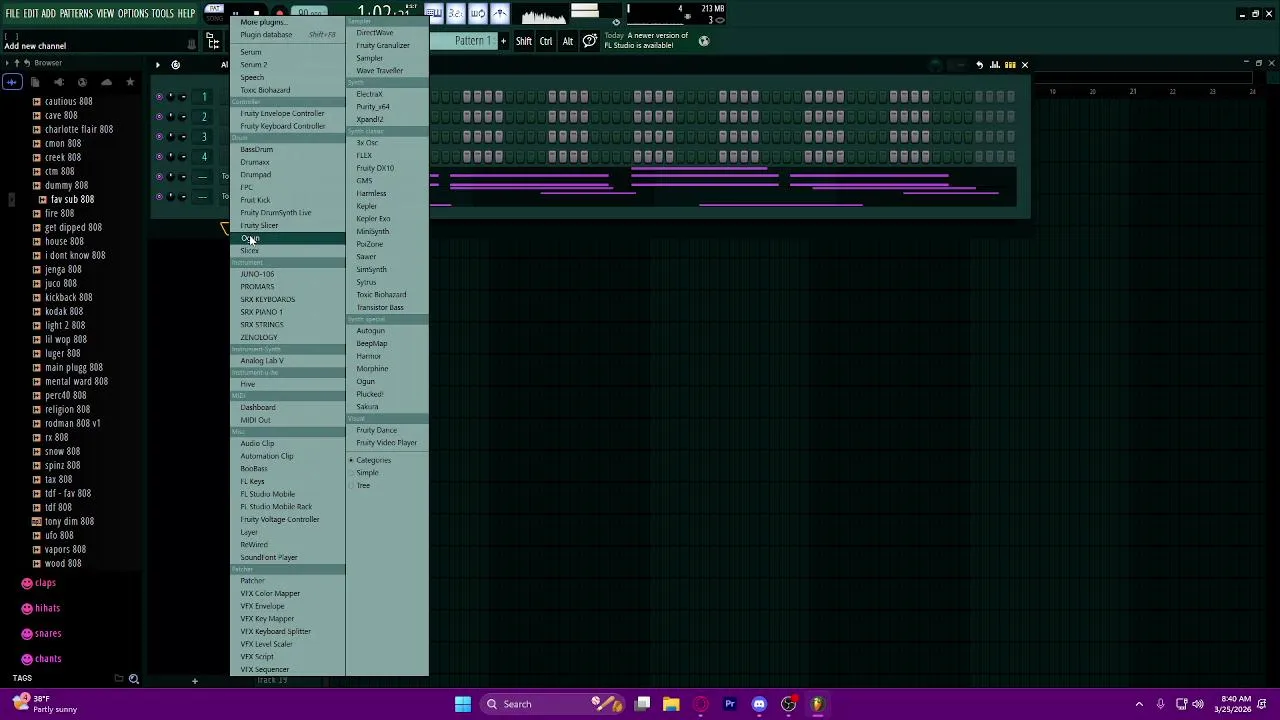Click channel rack play arrow icon
Screen dimensions: 1280x720
coord(157,65)
